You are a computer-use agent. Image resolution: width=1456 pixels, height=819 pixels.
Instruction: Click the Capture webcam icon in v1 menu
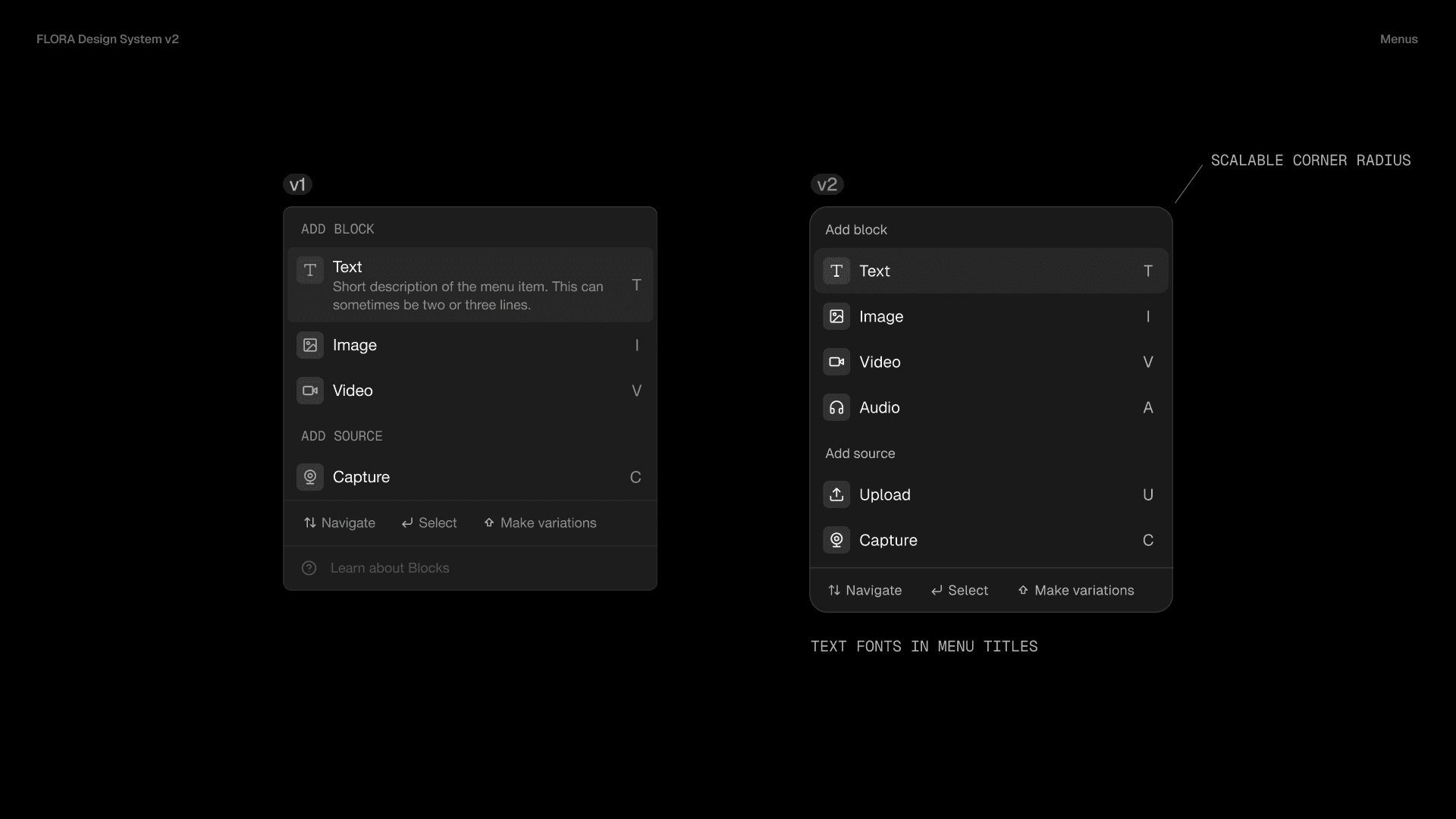[x=309, y=478]
